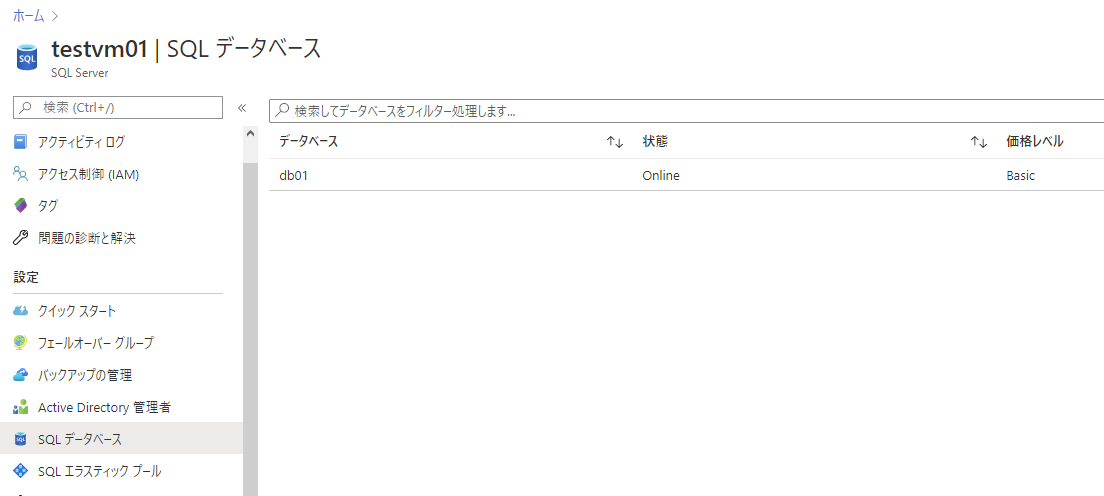Image resolution: width=1104 pixels, height=496 pixels.
Task: Click the 設定 section heading
Action: (26, 277)
